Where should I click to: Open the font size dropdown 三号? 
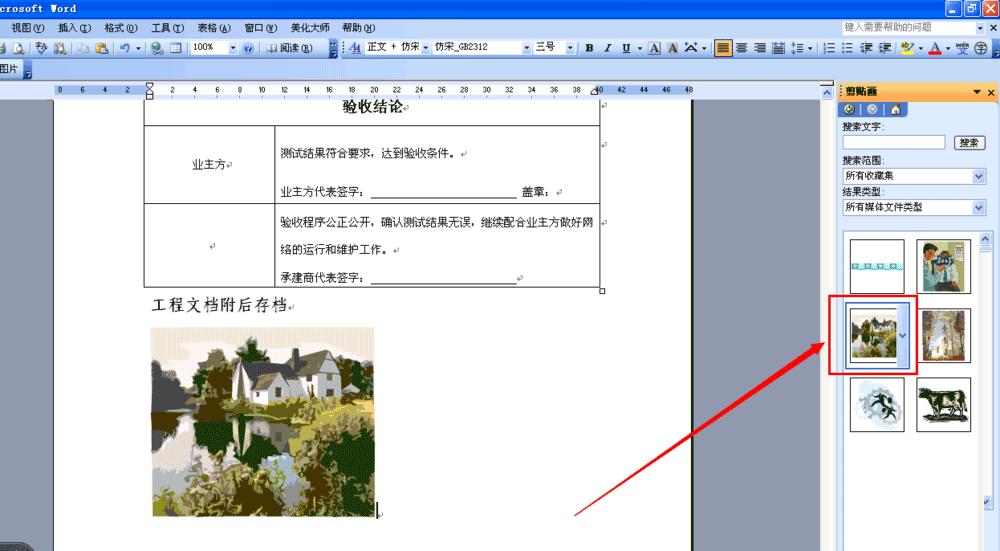pyautogui.click(x=570, y=47)
